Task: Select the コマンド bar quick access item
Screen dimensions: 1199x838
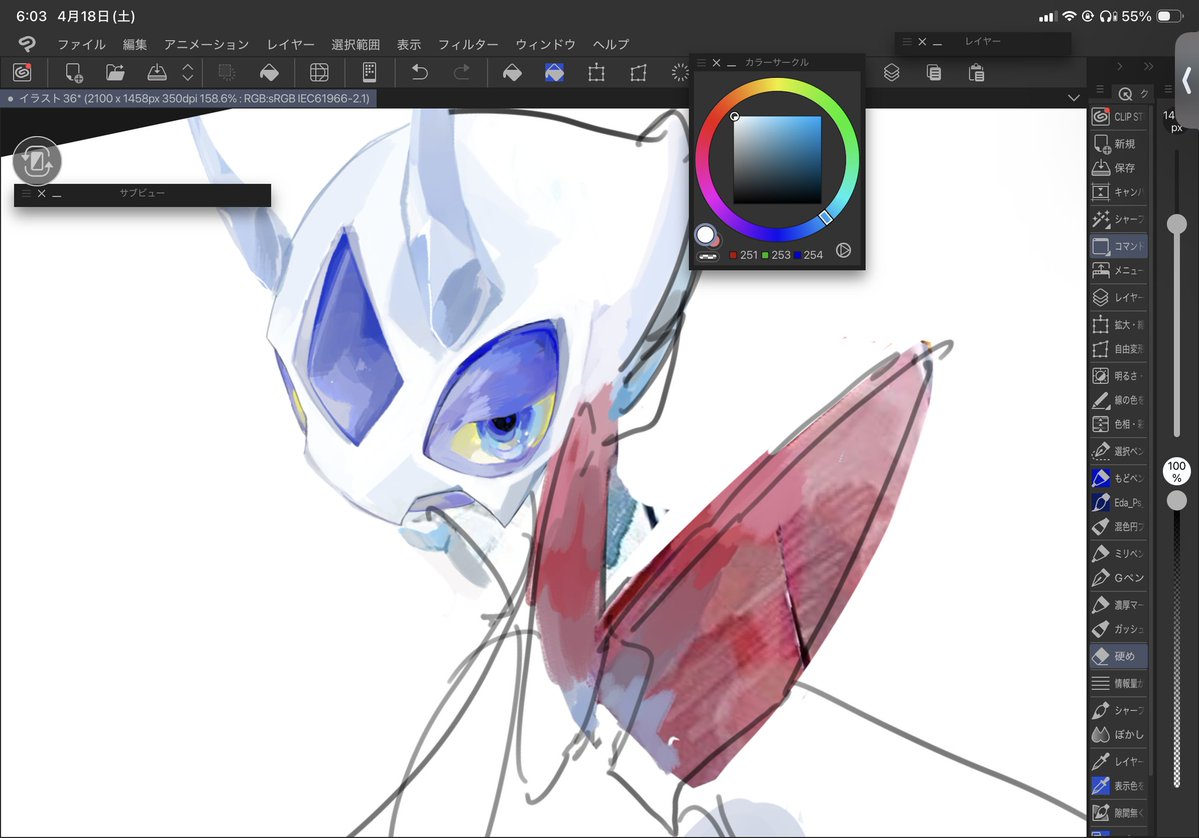Action: pos(1119,246)
